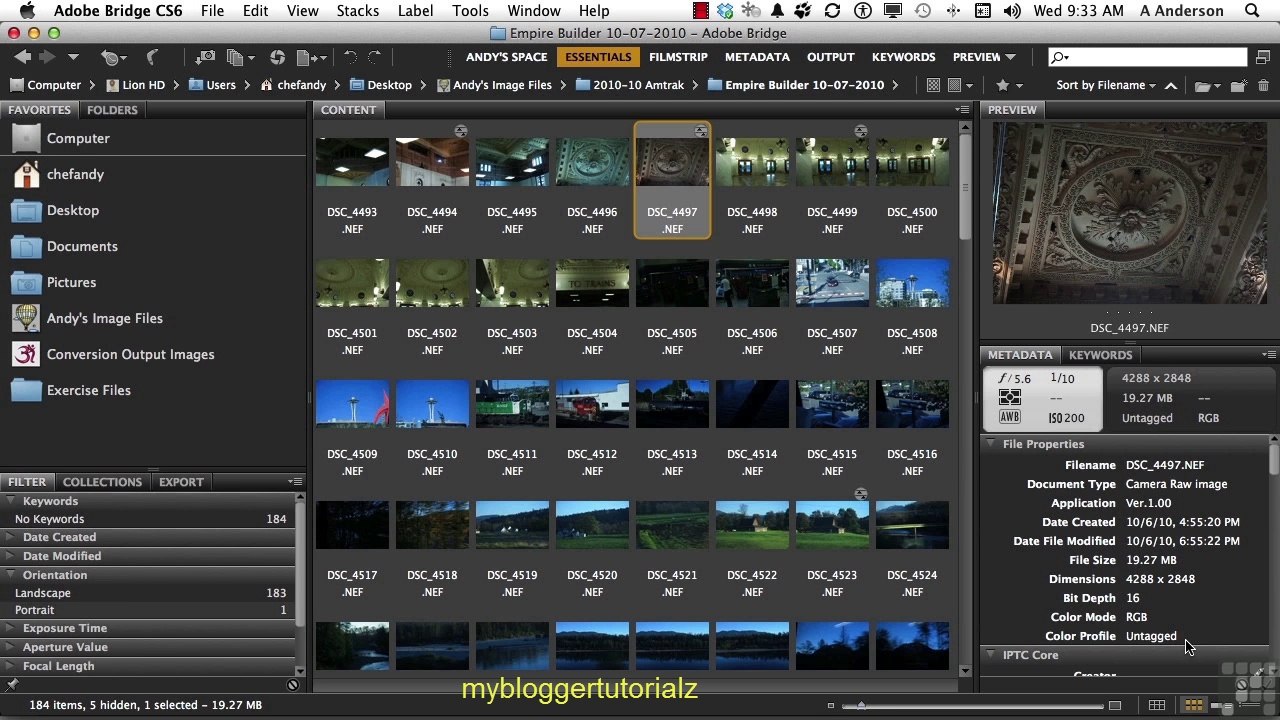1280x720 pixels.
Task: Open the Conversion Output Images favorite
Action: [x=130, y=354]
